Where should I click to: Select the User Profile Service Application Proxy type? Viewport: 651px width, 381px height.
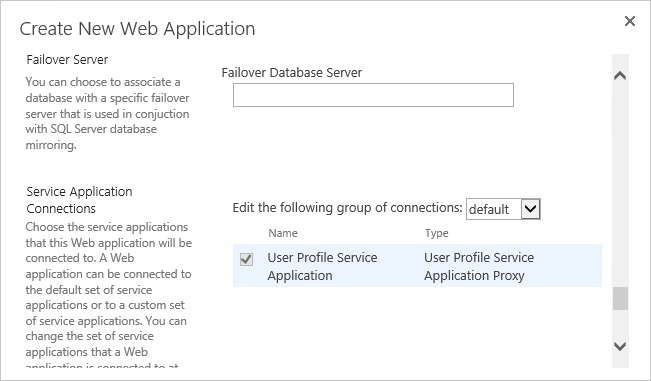point(479,266)
